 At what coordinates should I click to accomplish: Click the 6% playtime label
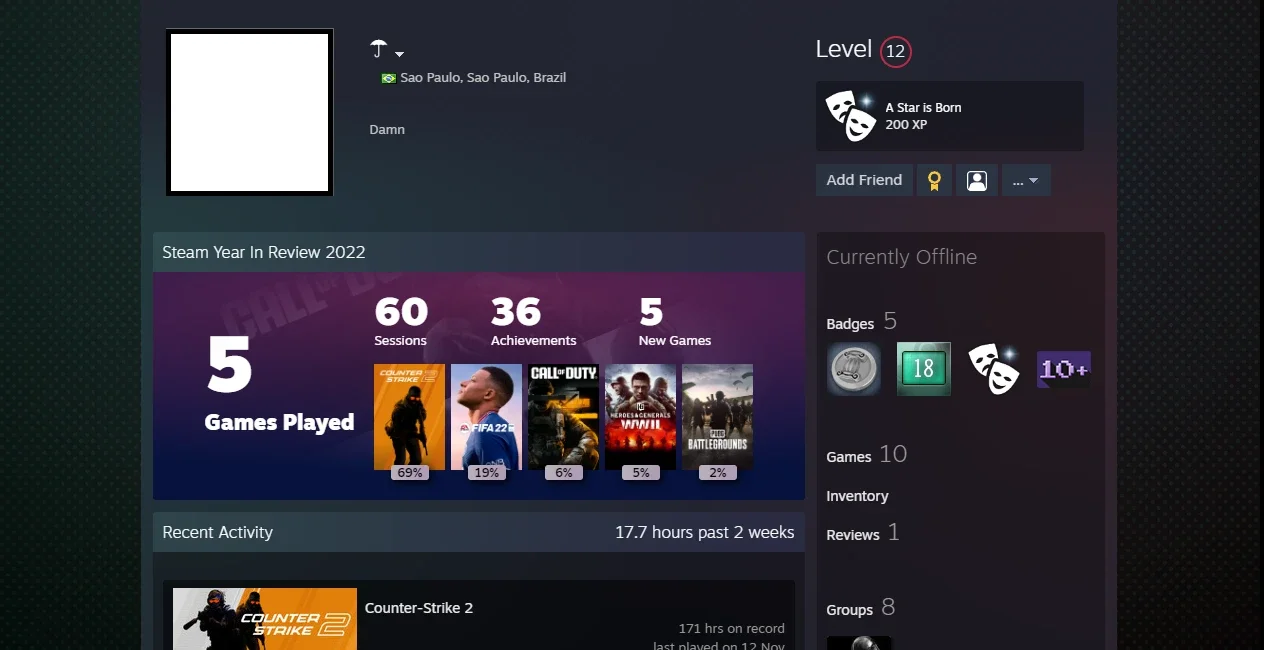tap(564, 473)
